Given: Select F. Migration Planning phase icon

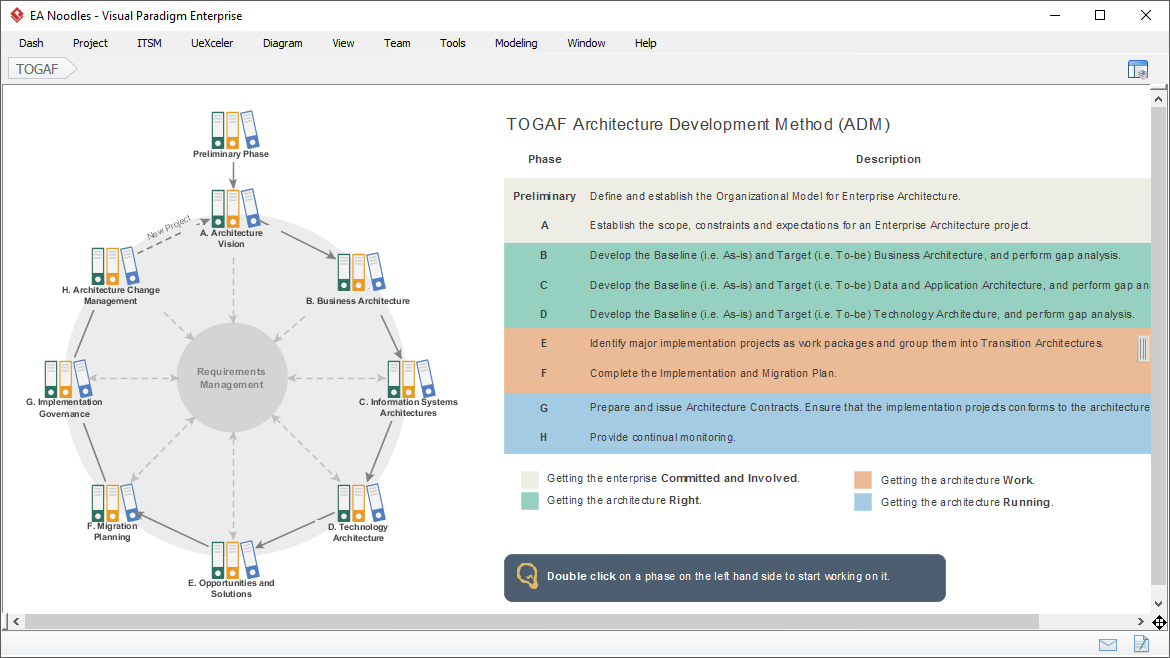Looking at the screenshot, I should tap(113, 503).
